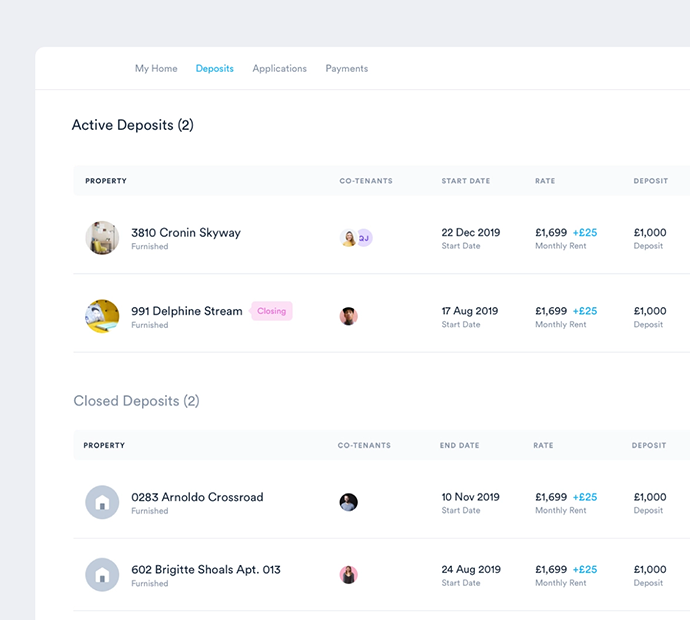Screen dimensions: 690x620
Task: Click the co-tenant avatar for 991 Delphine Stream
Action: point(348,316)
